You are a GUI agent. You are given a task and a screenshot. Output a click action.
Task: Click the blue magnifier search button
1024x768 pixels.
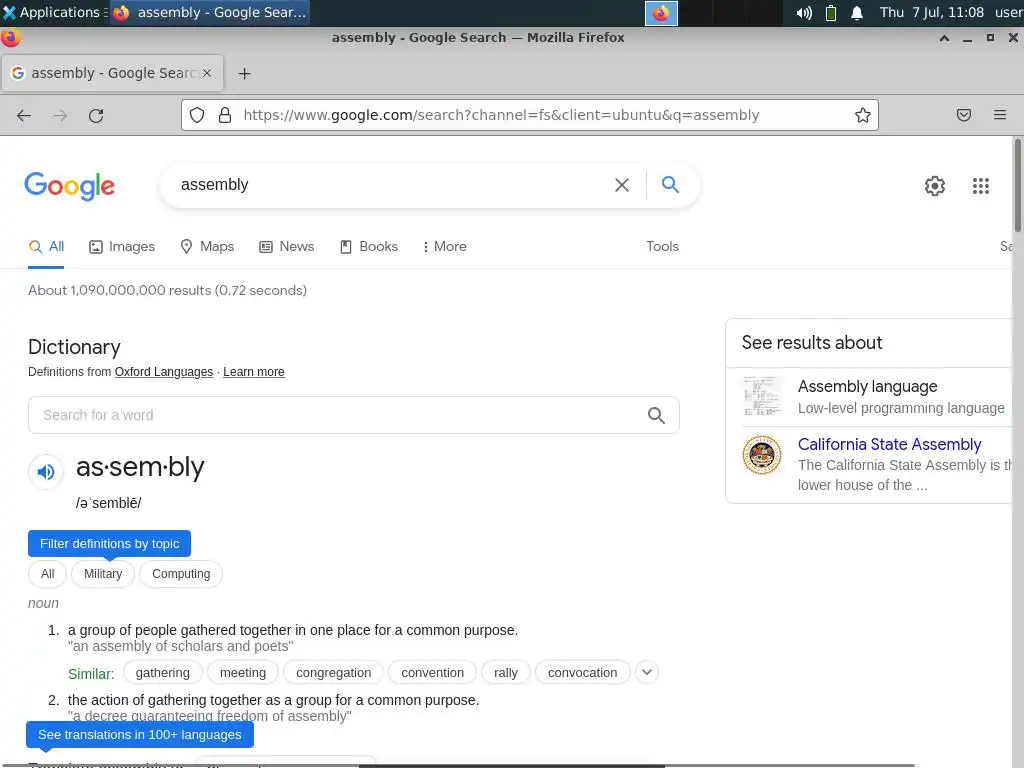tap(670, 185)
